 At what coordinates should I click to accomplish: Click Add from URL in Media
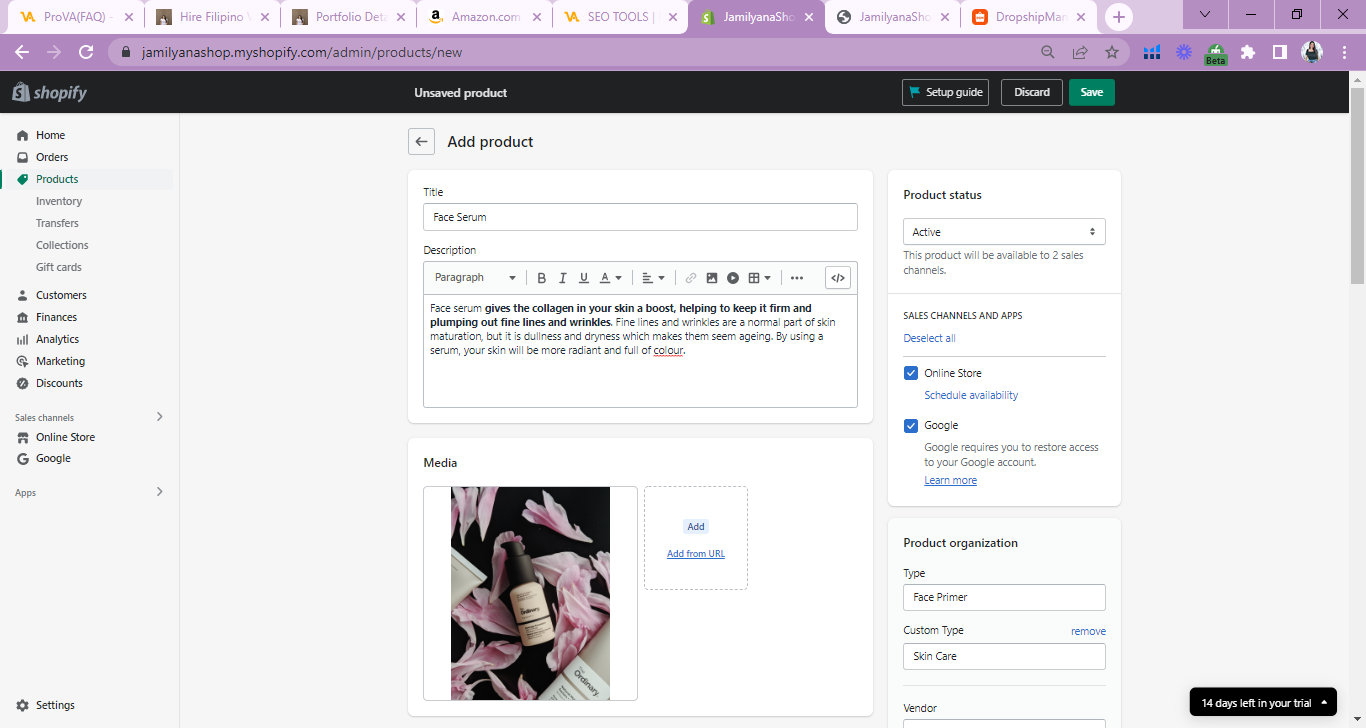point(696,554)
